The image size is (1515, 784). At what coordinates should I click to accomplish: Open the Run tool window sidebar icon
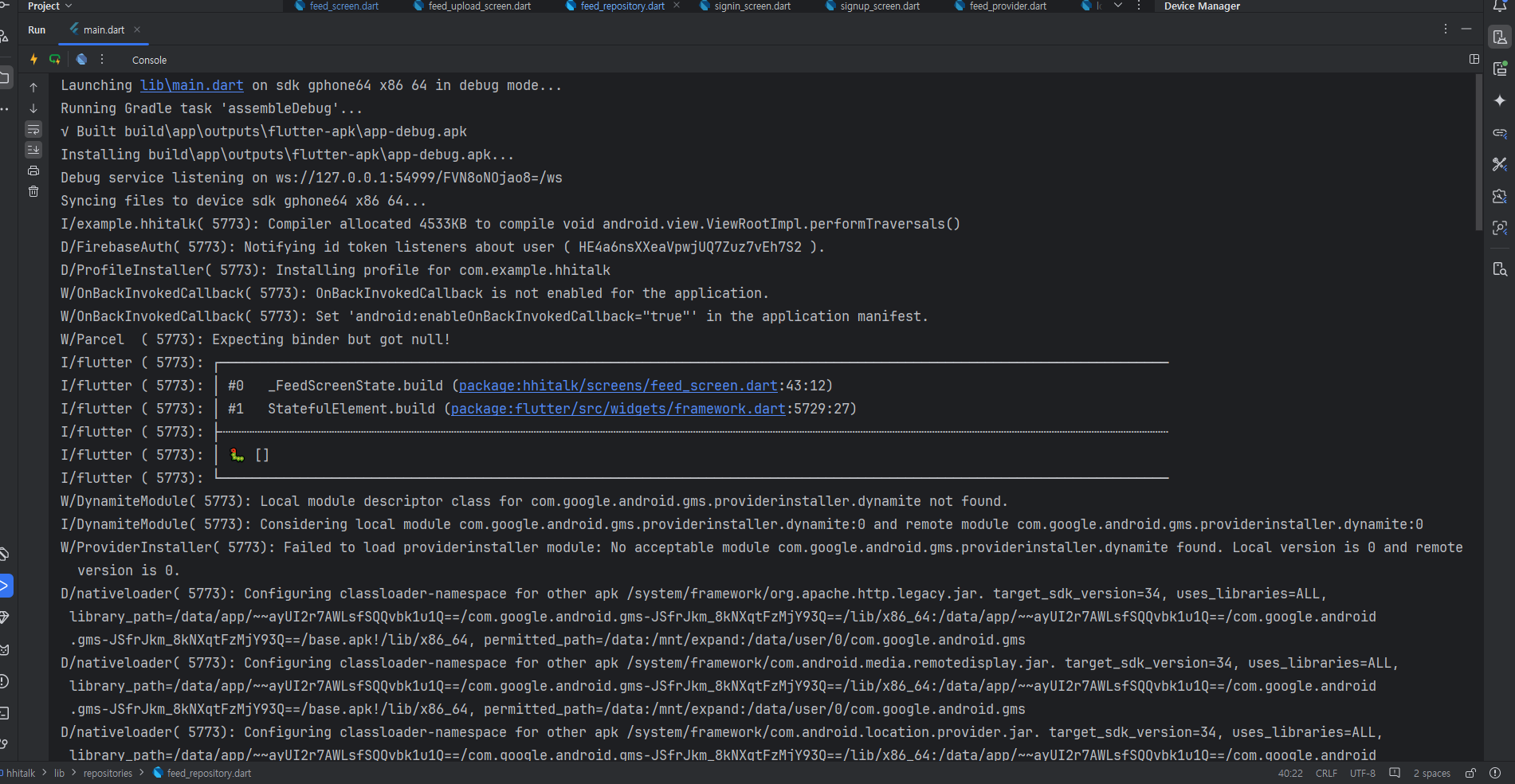5,586
